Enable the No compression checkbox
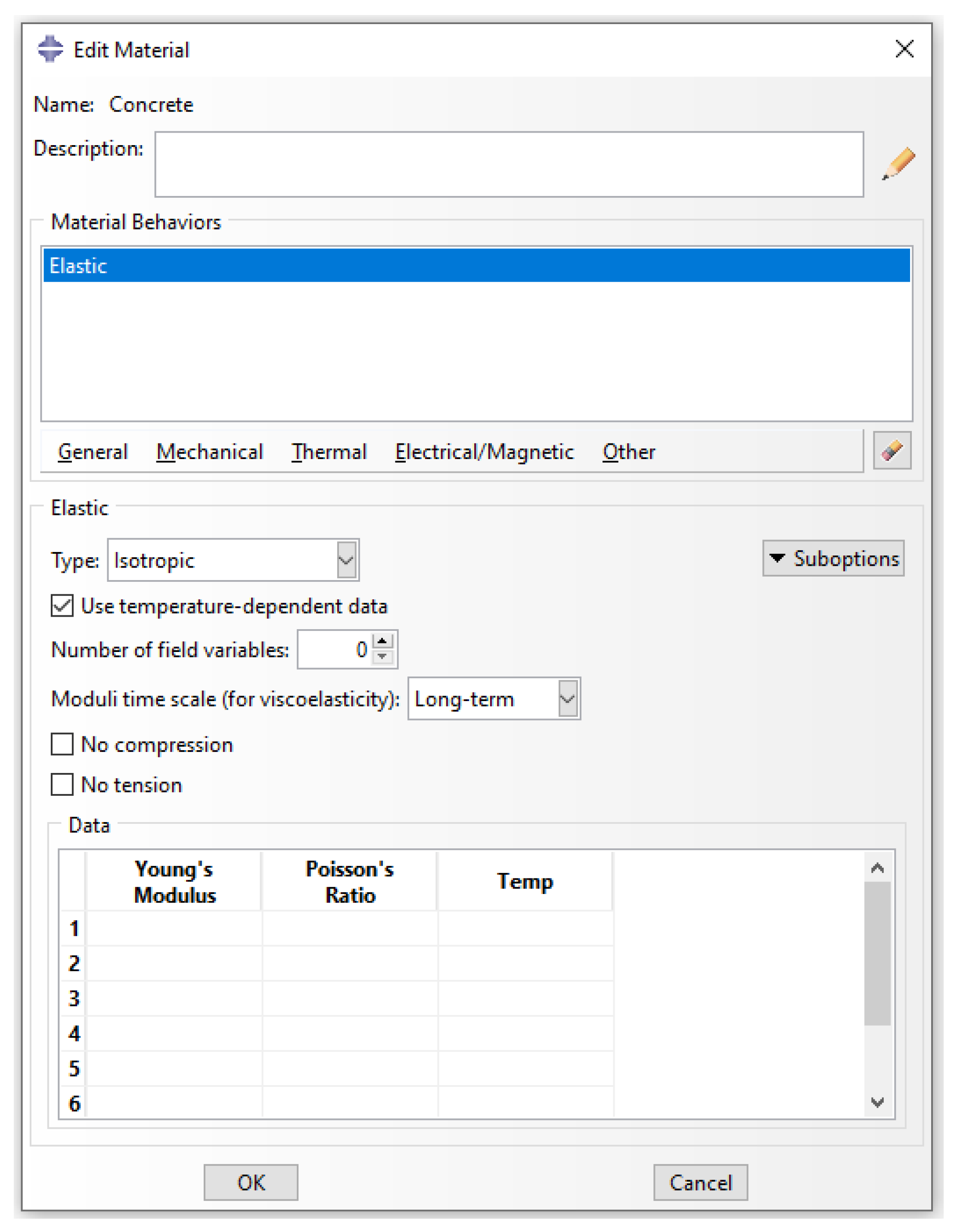 [62, 745]
